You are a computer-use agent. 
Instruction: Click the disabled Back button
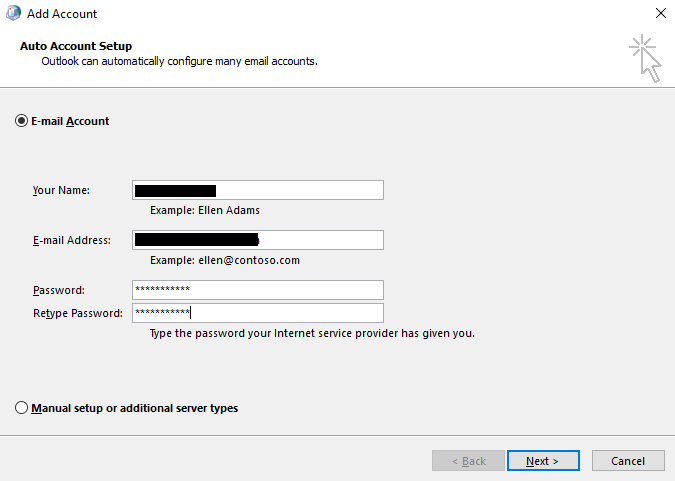click(x=468, y=461)
